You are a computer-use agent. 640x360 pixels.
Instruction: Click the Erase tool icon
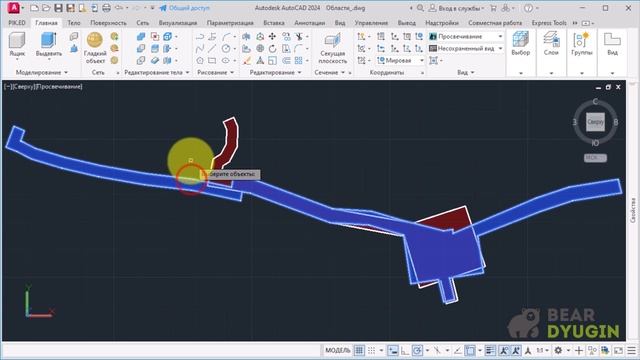pos(247,60)
